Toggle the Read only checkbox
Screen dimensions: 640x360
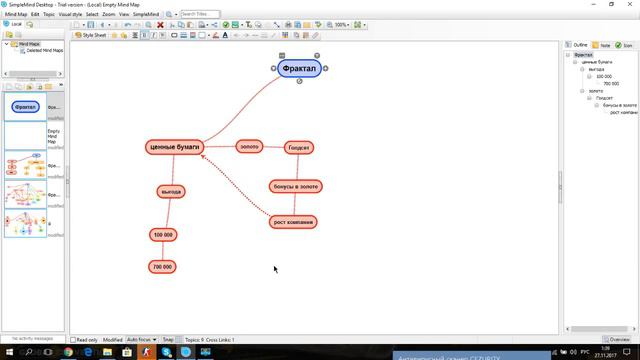point(73,340)
